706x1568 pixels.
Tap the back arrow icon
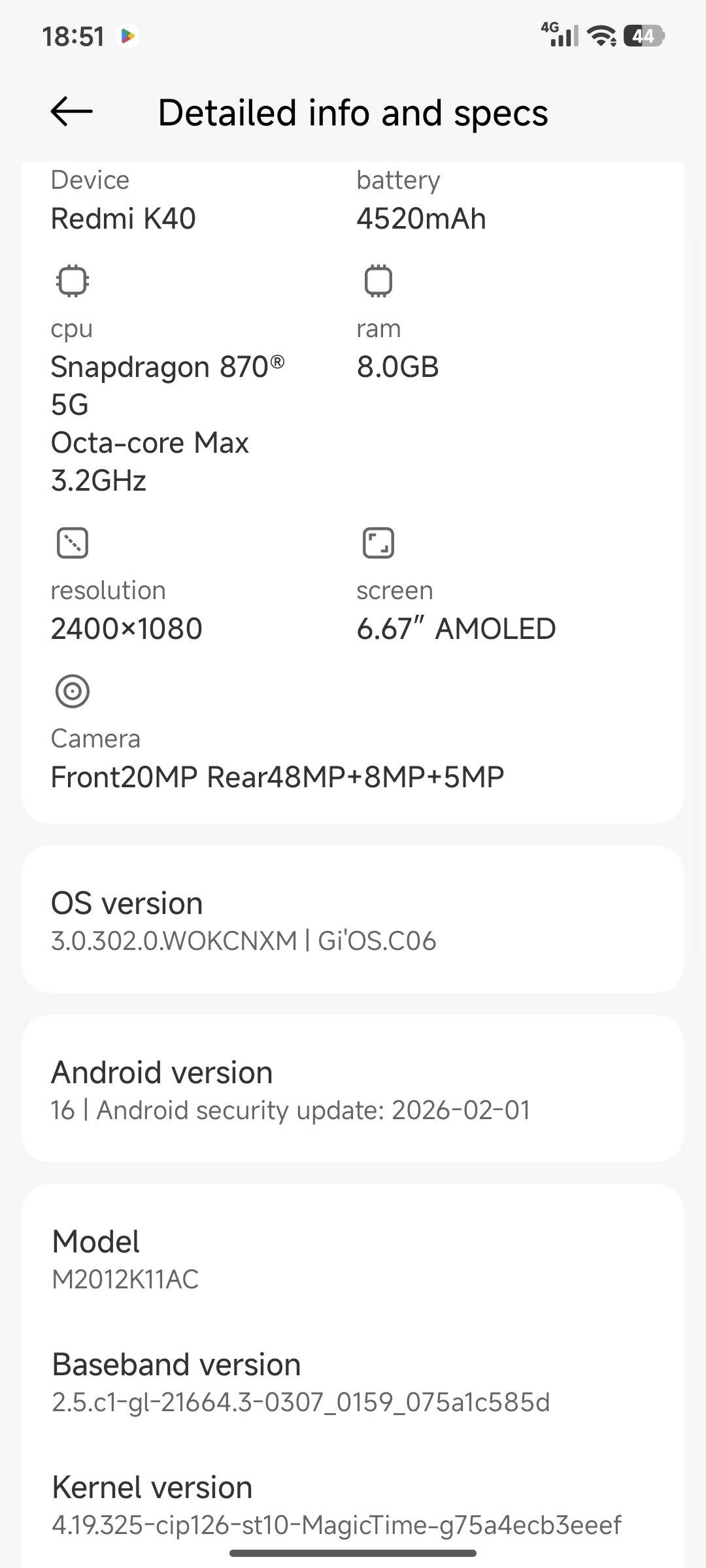(x=72, y=112)
